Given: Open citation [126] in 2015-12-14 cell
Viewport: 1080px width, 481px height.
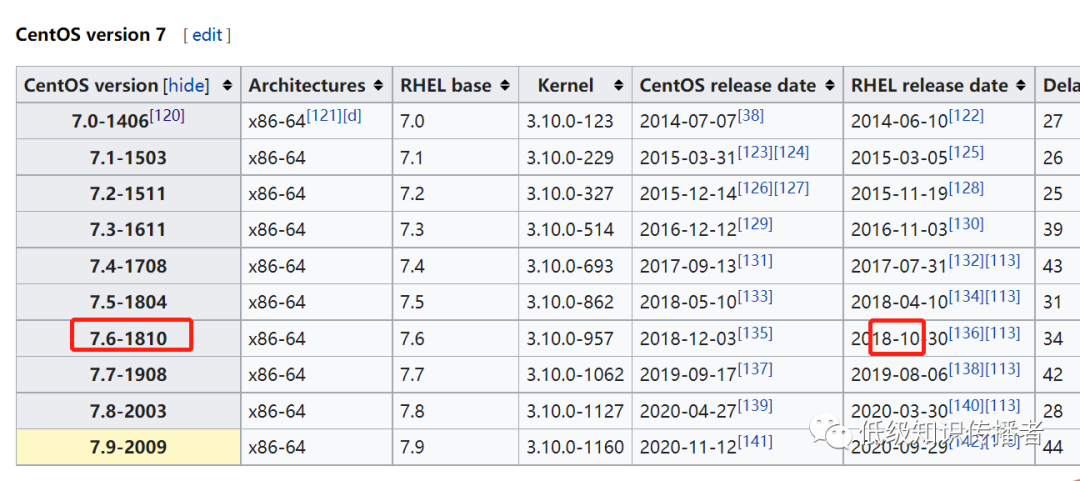Looking at the screenshot, I should pyautogui.click(x=755, y=188).
